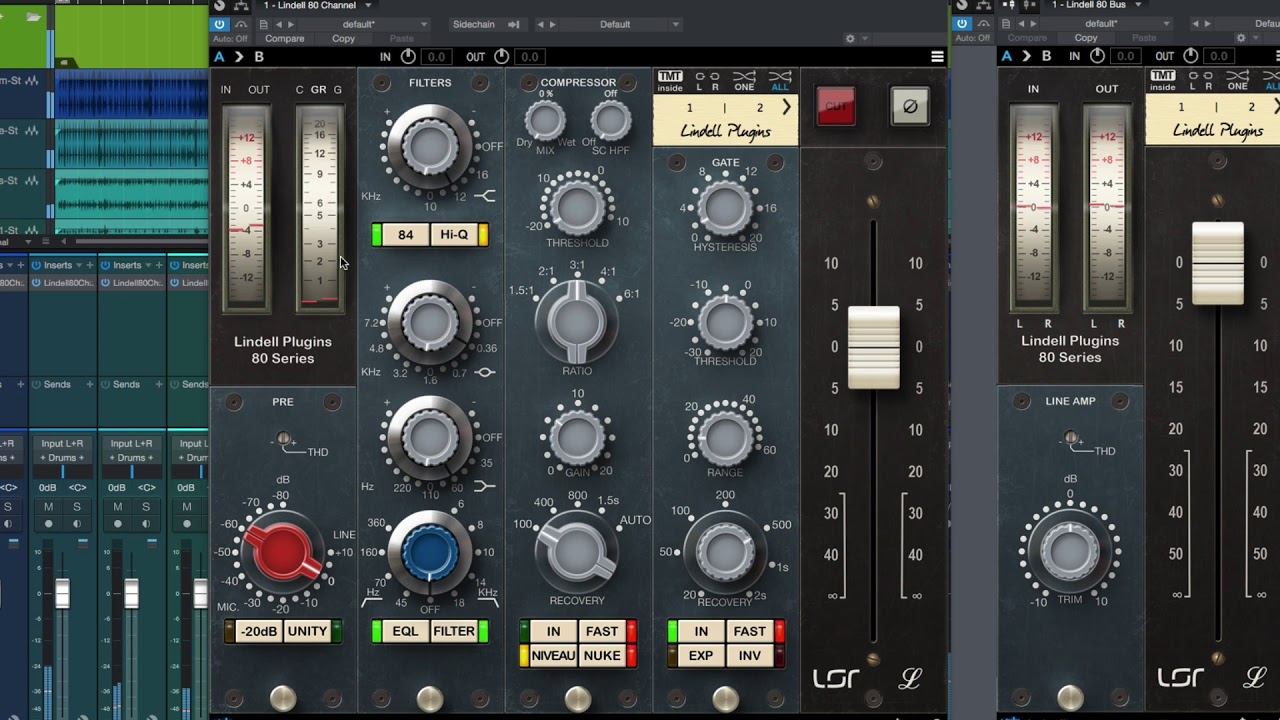Click the gate THRESHOLD knob

pyautogui.click(x=725, y=322)
